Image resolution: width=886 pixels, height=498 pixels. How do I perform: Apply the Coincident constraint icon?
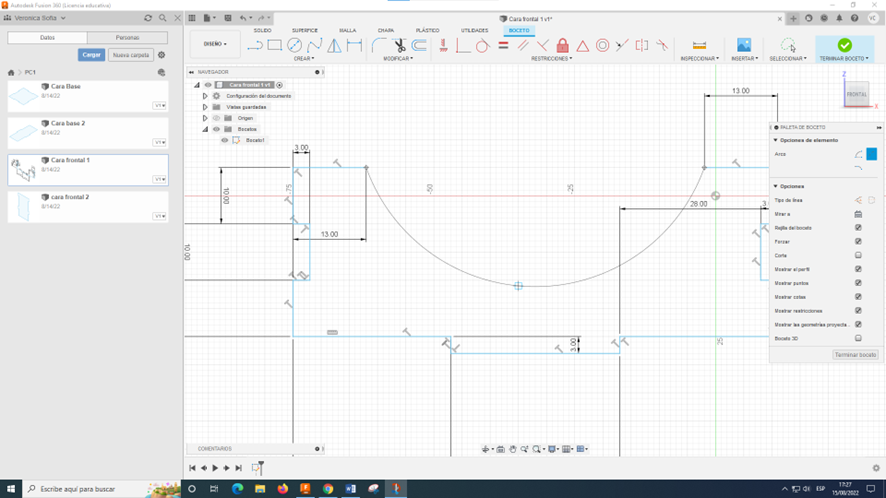[x=463, y=45]
